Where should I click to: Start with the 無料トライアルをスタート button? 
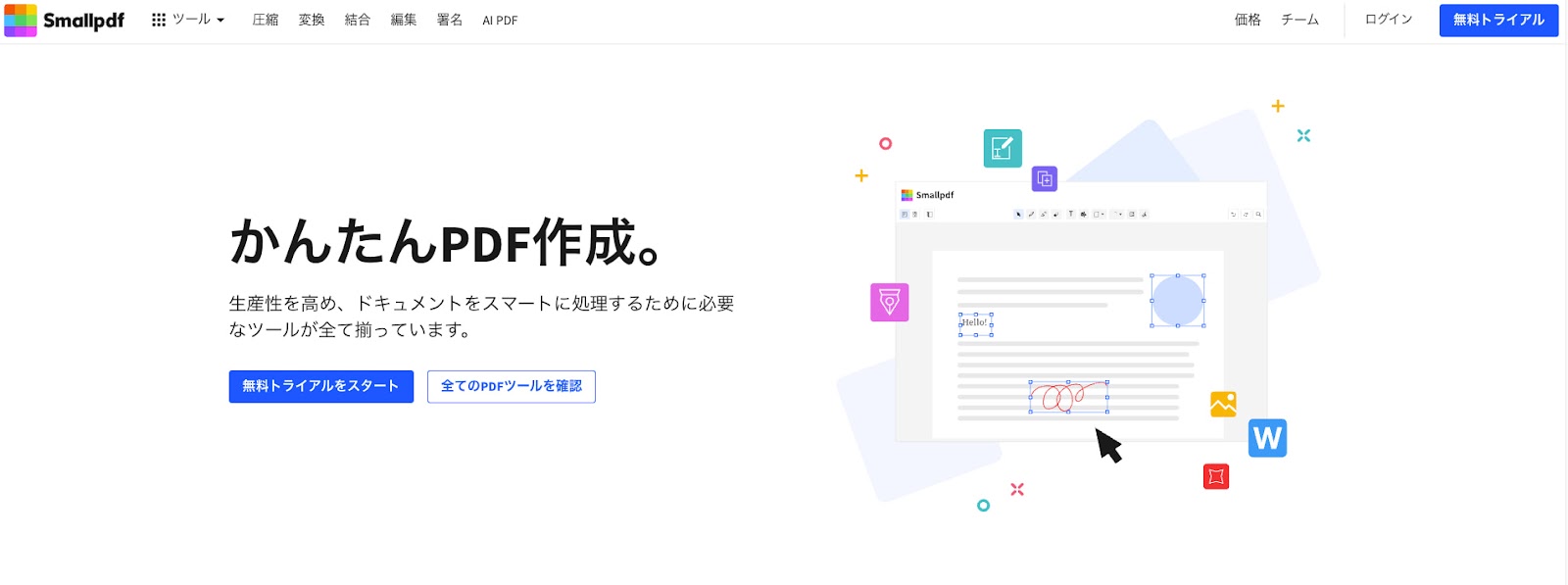pos(321,386)
